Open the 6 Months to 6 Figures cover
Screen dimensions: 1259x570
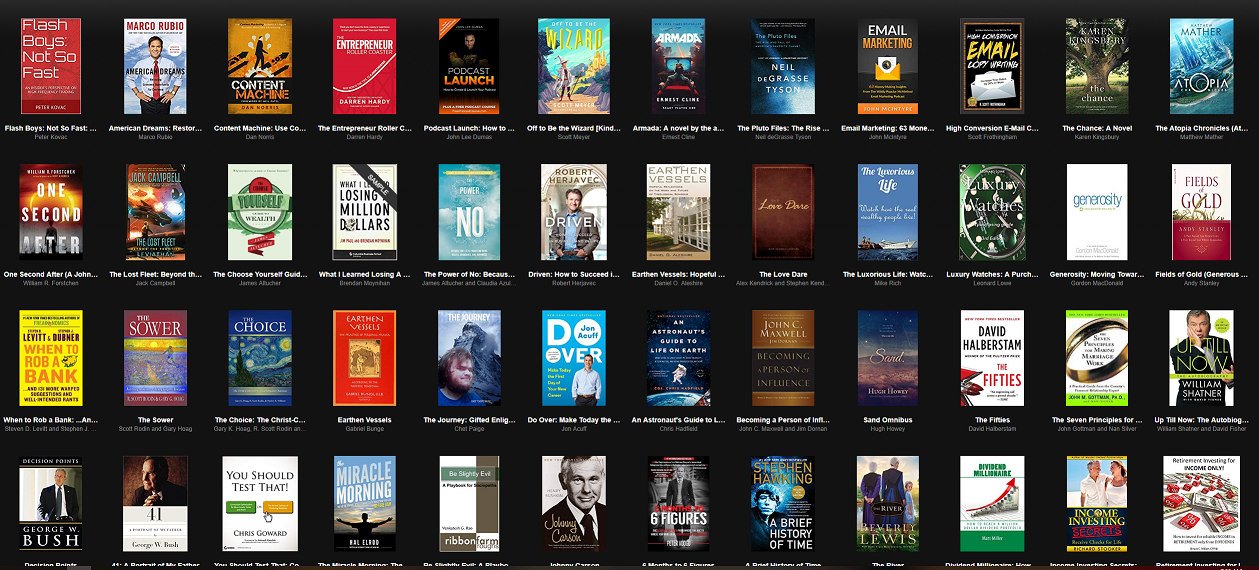pos(679,504)
